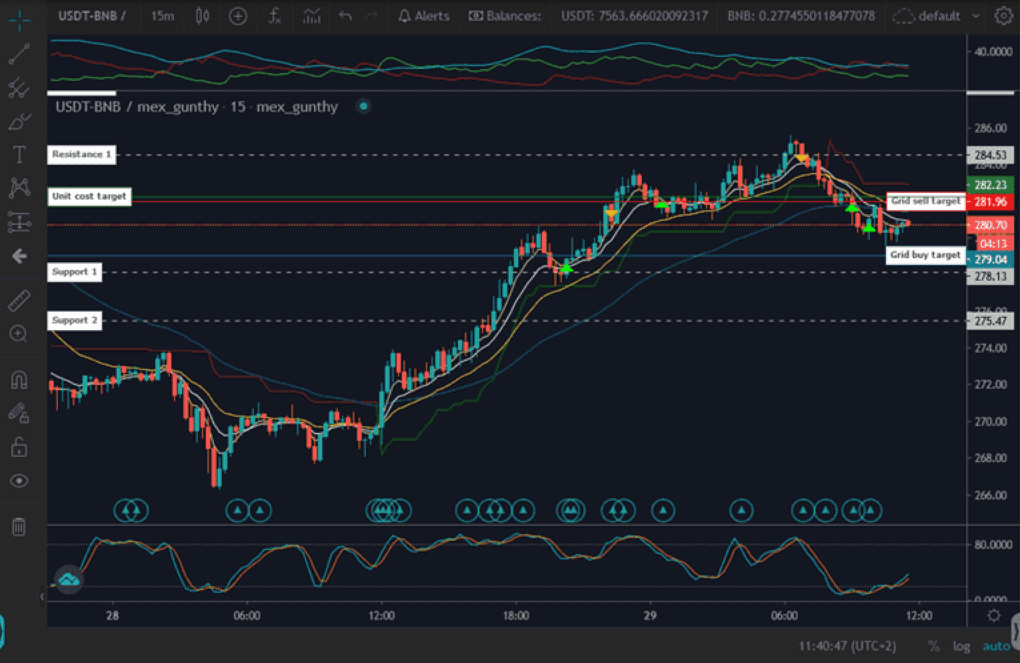Select the Grid sell target label
Image resolution: width=1020 pixels, height=663 pixels.
(x=925, y=202)
